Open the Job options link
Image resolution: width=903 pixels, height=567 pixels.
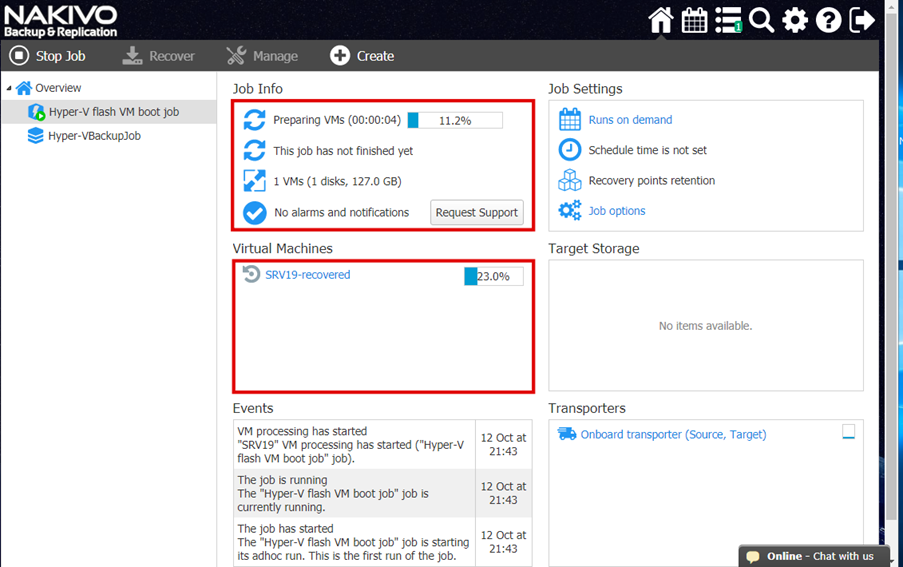coord(616,211)
